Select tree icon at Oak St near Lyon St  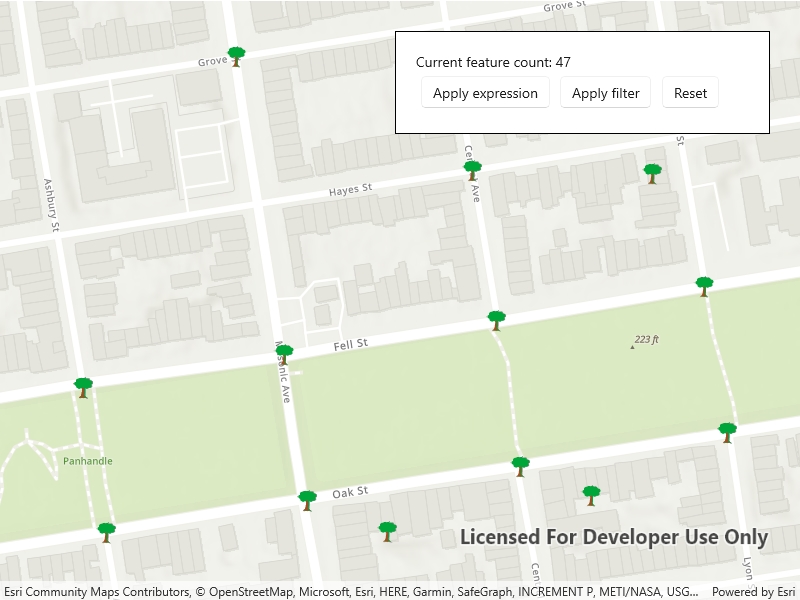pos(727,433)
